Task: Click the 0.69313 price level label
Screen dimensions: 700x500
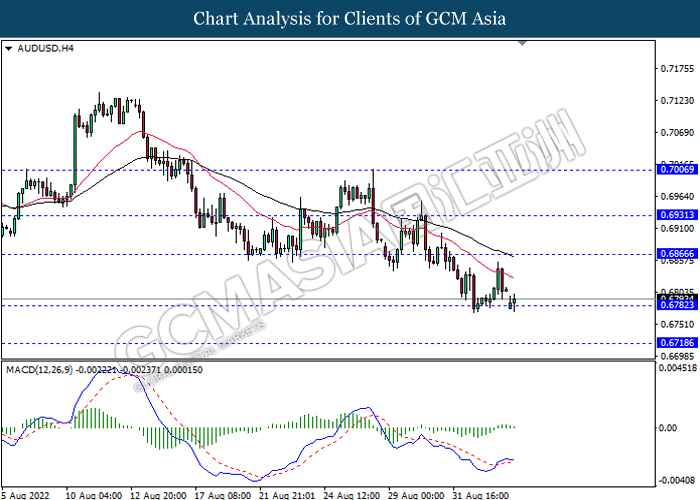Action: pos(677,215)
